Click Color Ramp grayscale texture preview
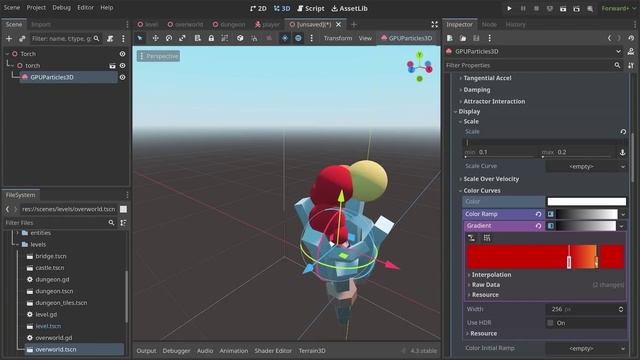640x360 pixels. point(586,214)
